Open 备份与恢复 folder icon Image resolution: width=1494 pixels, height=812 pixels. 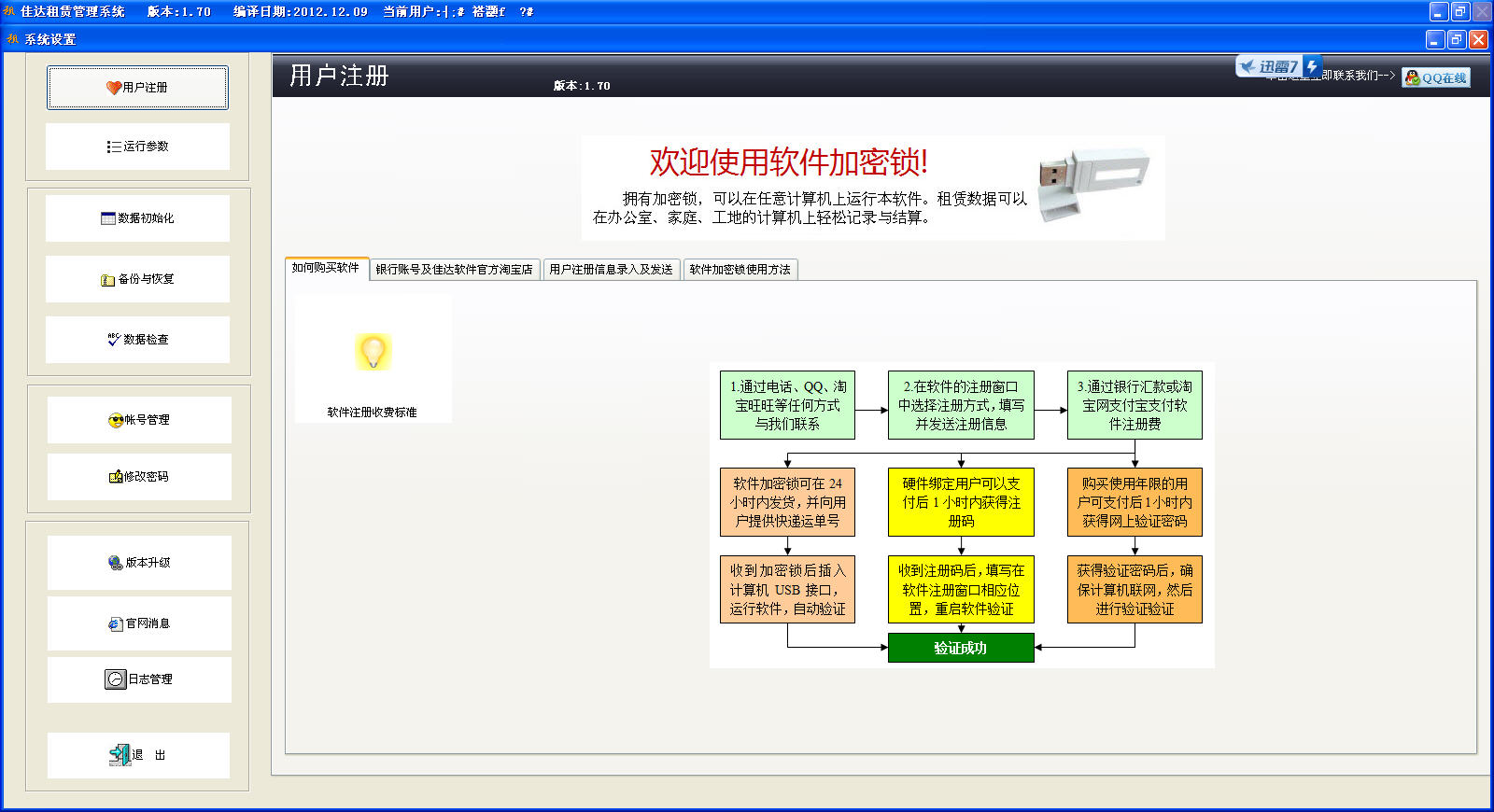pos(108,279)
